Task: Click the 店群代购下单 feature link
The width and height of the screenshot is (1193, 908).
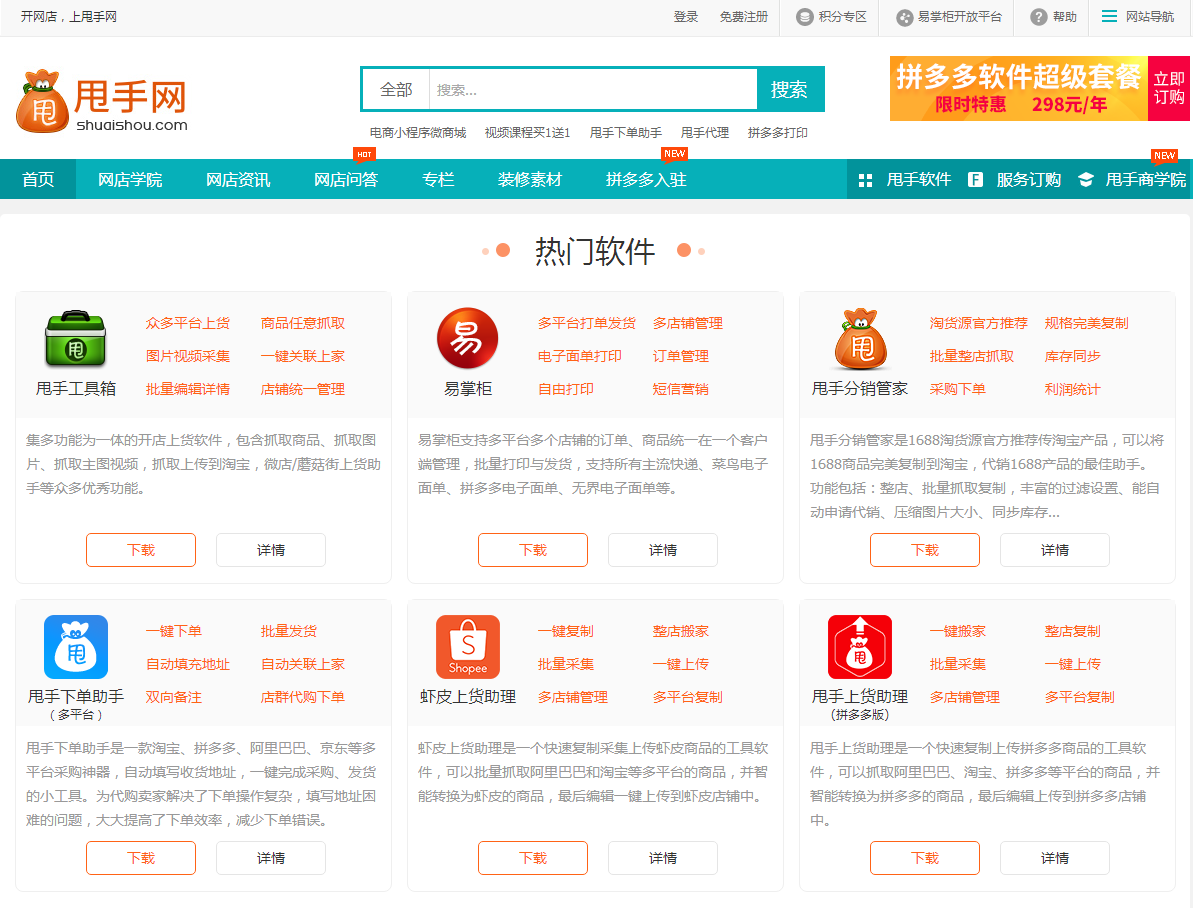Action: [x=303, y=697]
